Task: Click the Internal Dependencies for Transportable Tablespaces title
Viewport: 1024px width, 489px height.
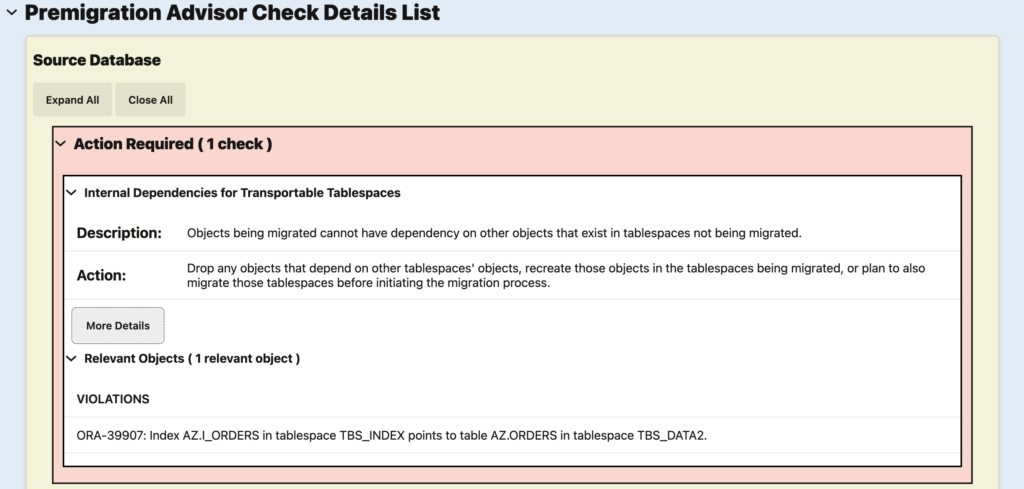Action: [242, 192]
